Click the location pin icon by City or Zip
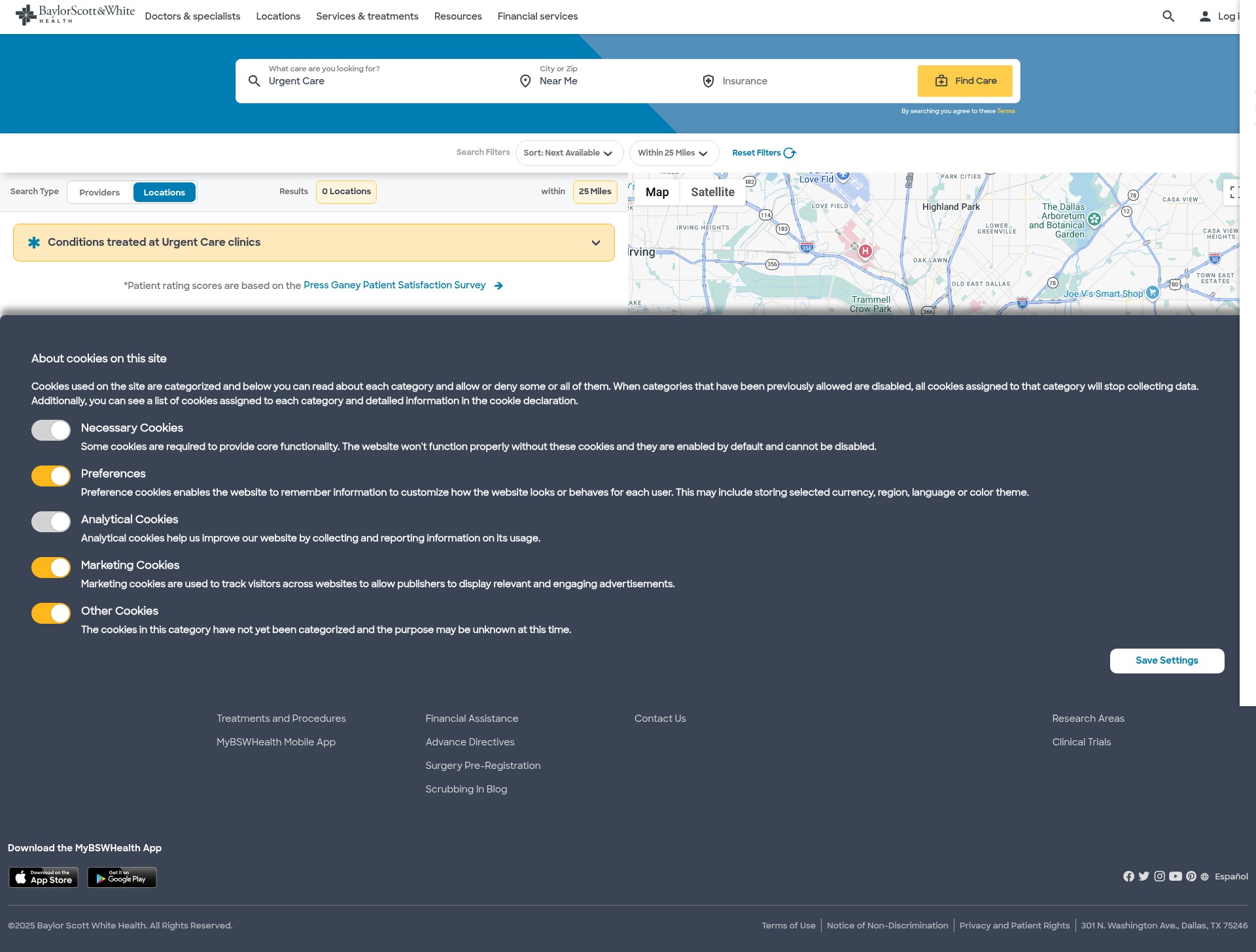 click(525, 81)
